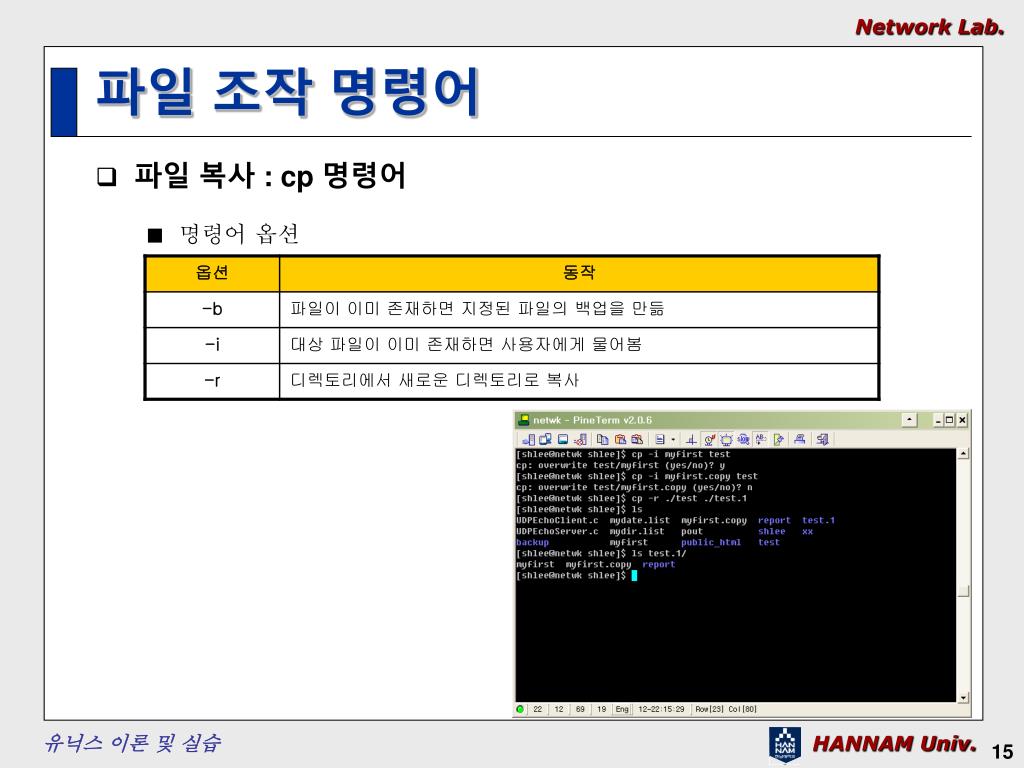Click the Hannam University logo emblem
The image size is (1024, 768).
click(x=784, y=744)
